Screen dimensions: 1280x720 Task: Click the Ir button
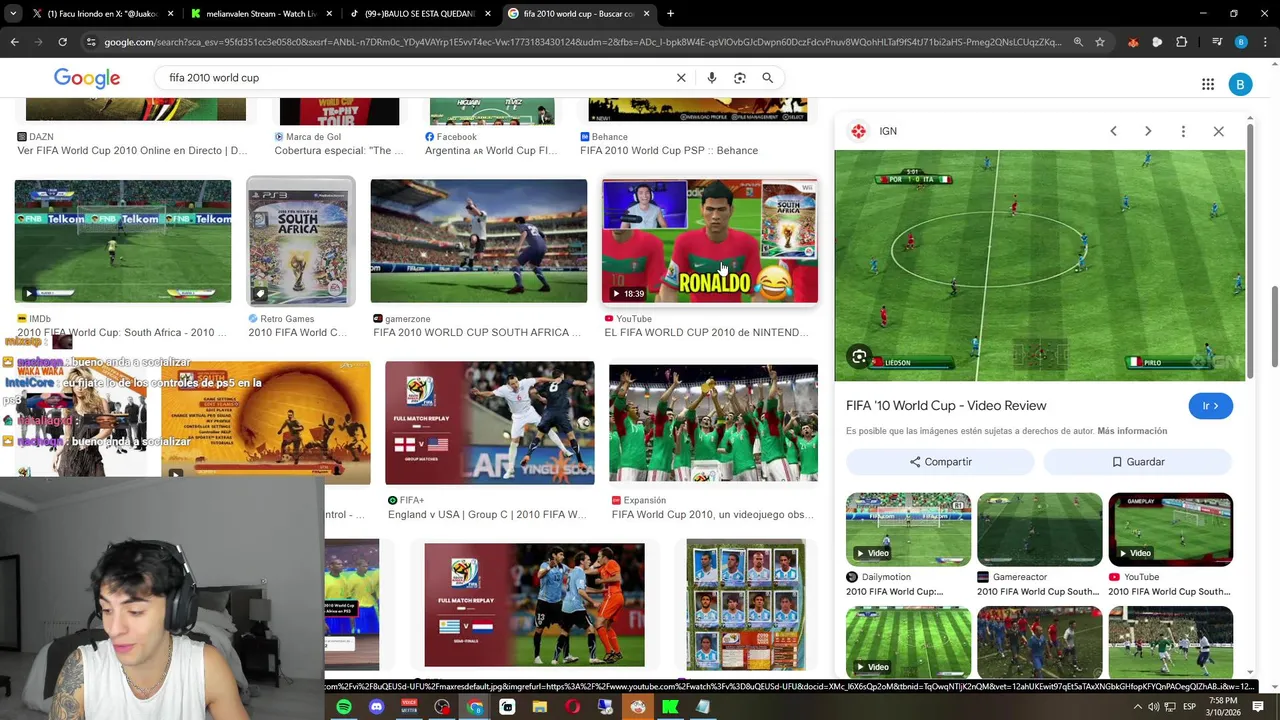pyautogui.click(x=1210, y=406)
